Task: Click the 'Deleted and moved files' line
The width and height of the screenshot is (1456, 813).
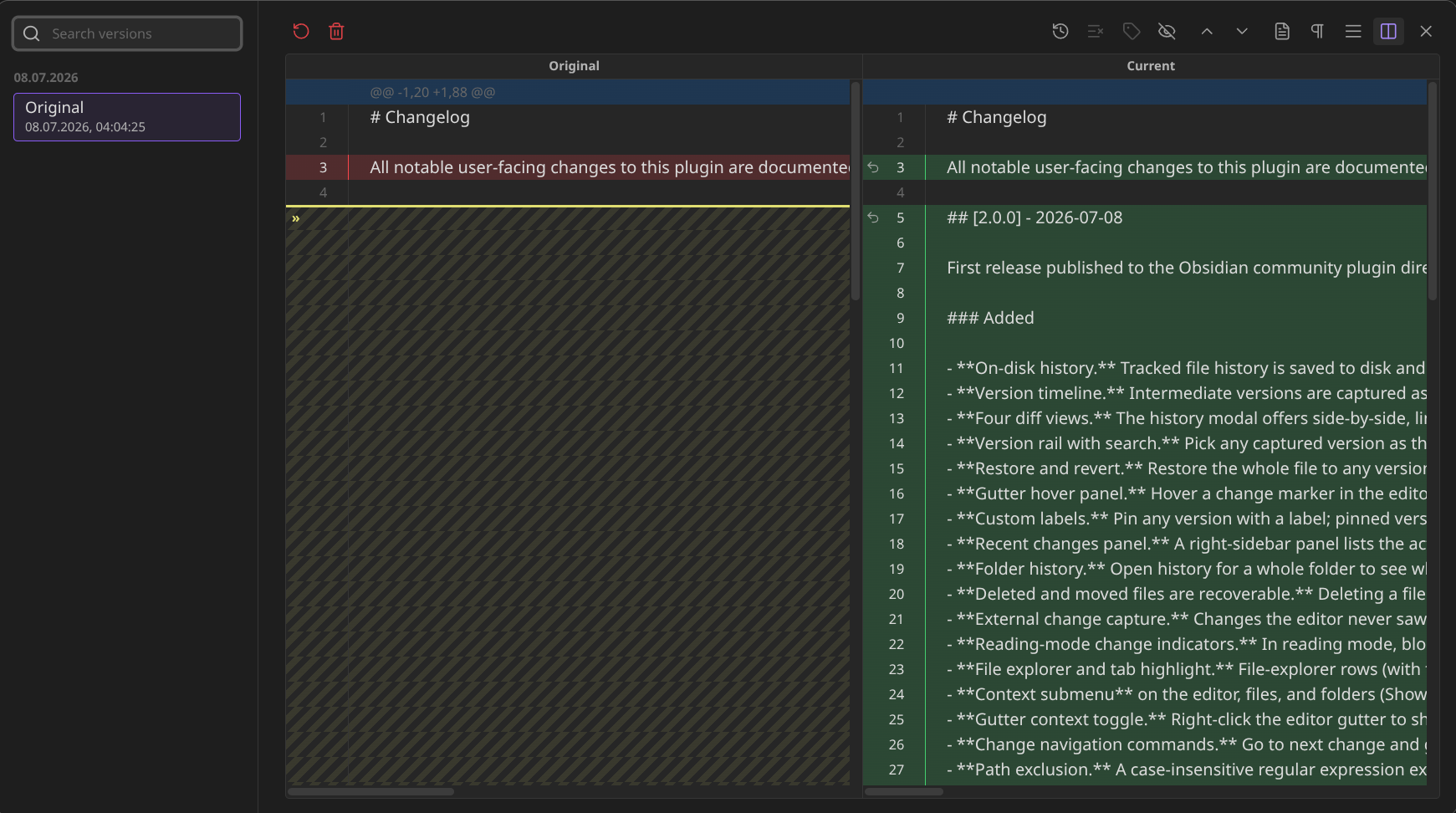Action: pyautogui.click(x=1145, y=594)
